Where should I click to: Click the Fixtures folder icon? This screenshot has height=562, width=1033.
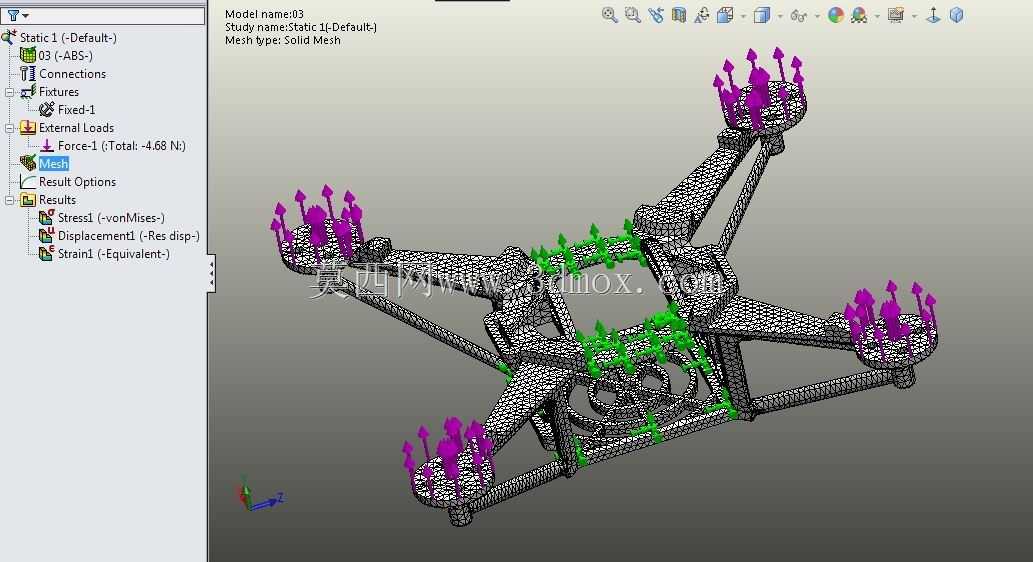point(28,91)
